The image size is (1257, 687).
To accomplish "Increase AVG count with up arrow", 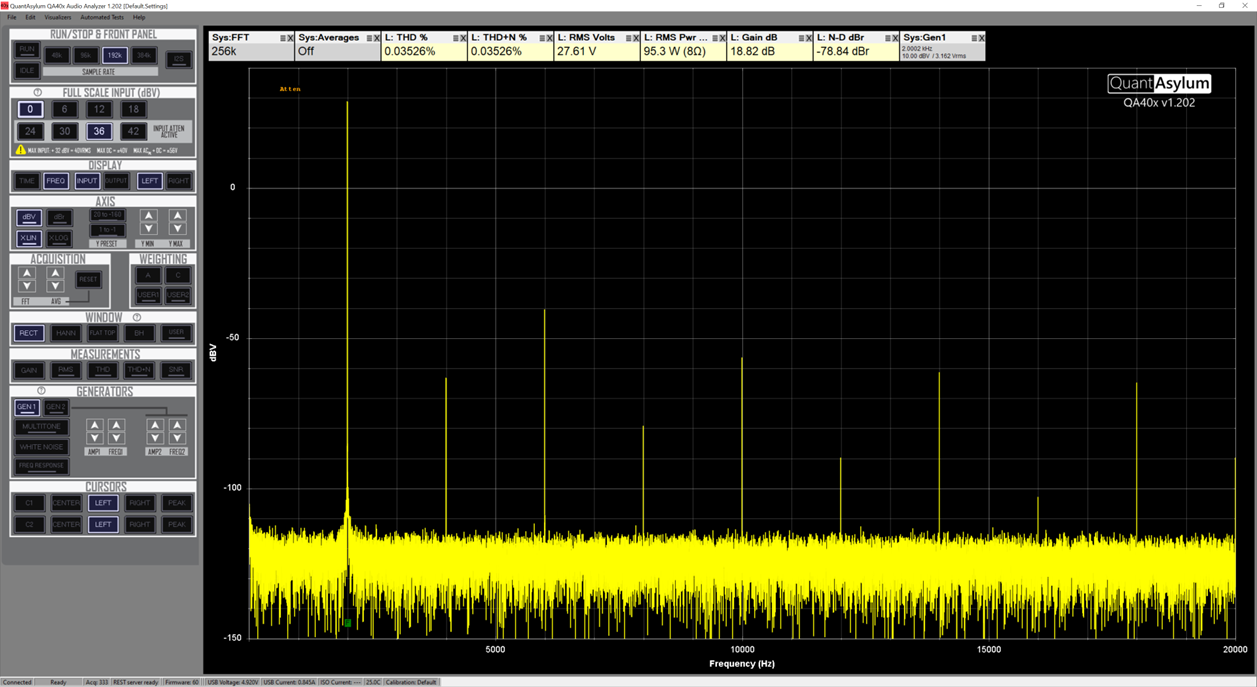I will 56,273.
